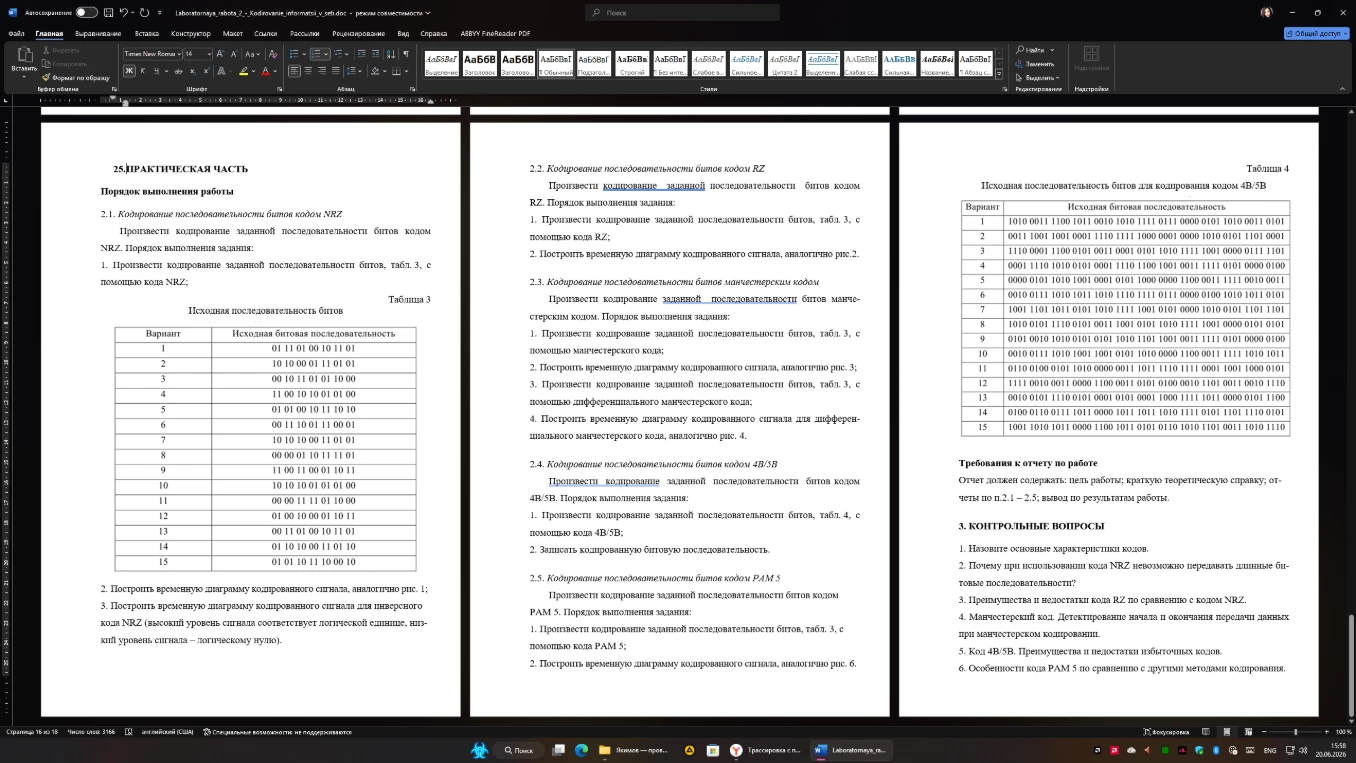
Task: Align text right
Action: 323,71
